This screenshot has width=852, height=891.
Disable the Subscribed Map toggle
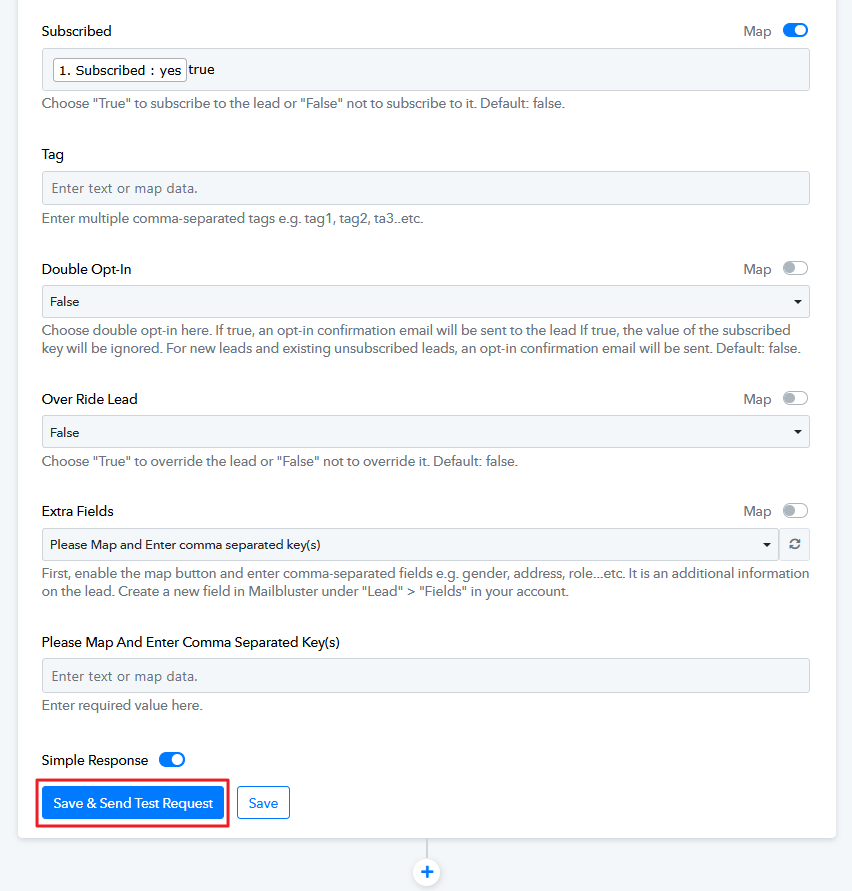[795, 30]
